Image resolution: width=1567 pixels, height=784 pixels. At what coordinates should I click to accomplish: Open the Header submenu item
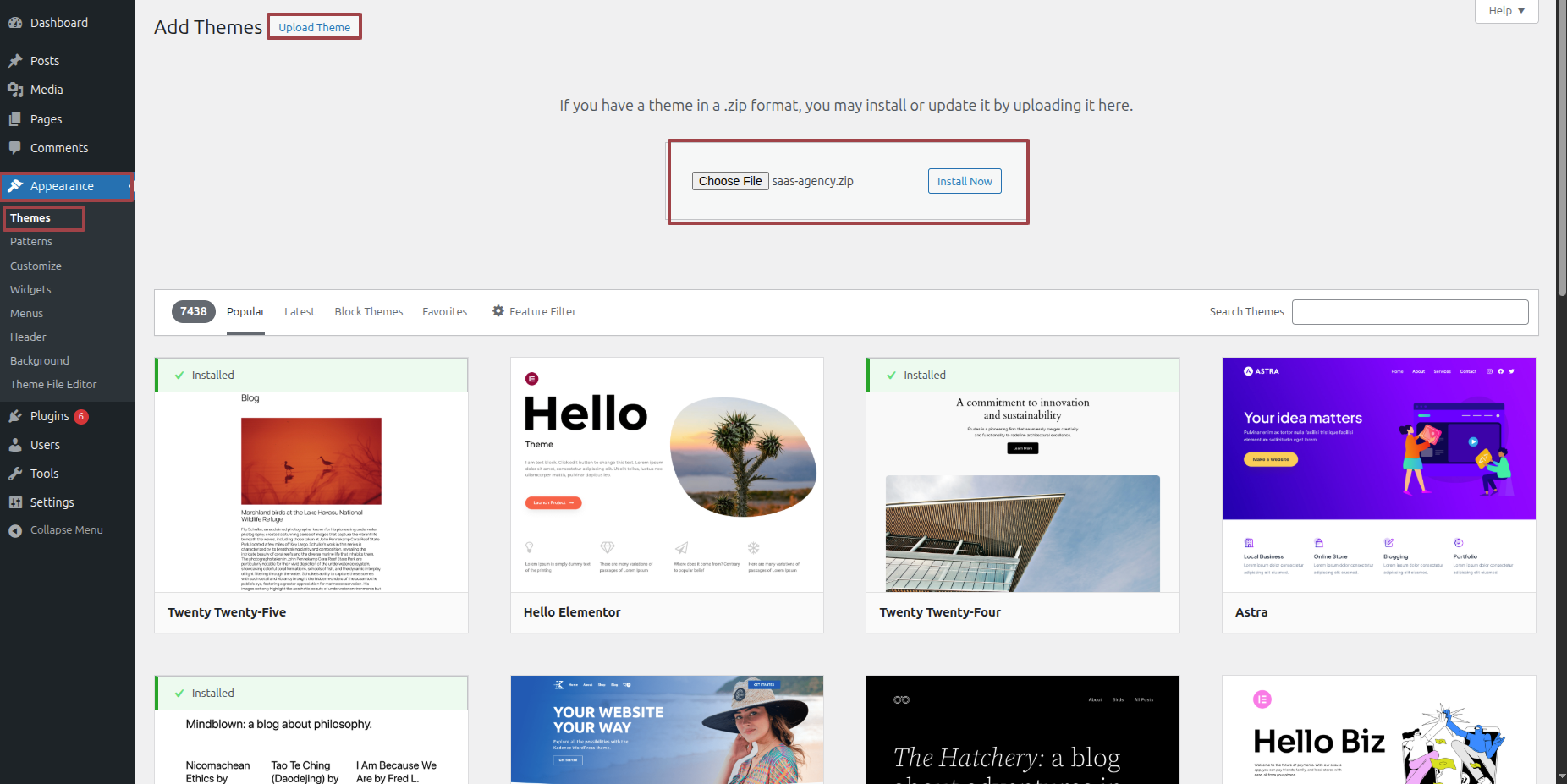click(28, 337)
